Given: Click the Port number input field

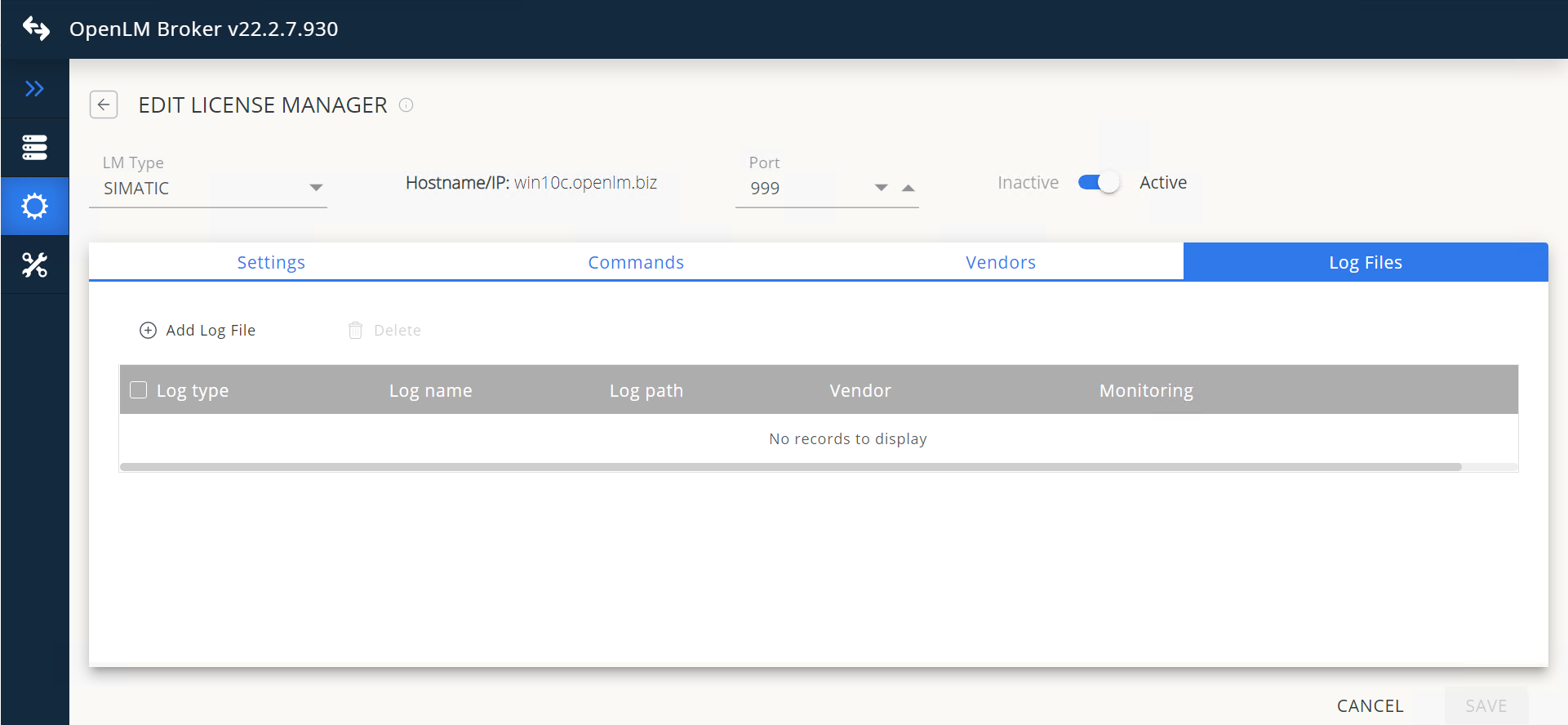Looking at the screenshot, I should tap(804, 188).
